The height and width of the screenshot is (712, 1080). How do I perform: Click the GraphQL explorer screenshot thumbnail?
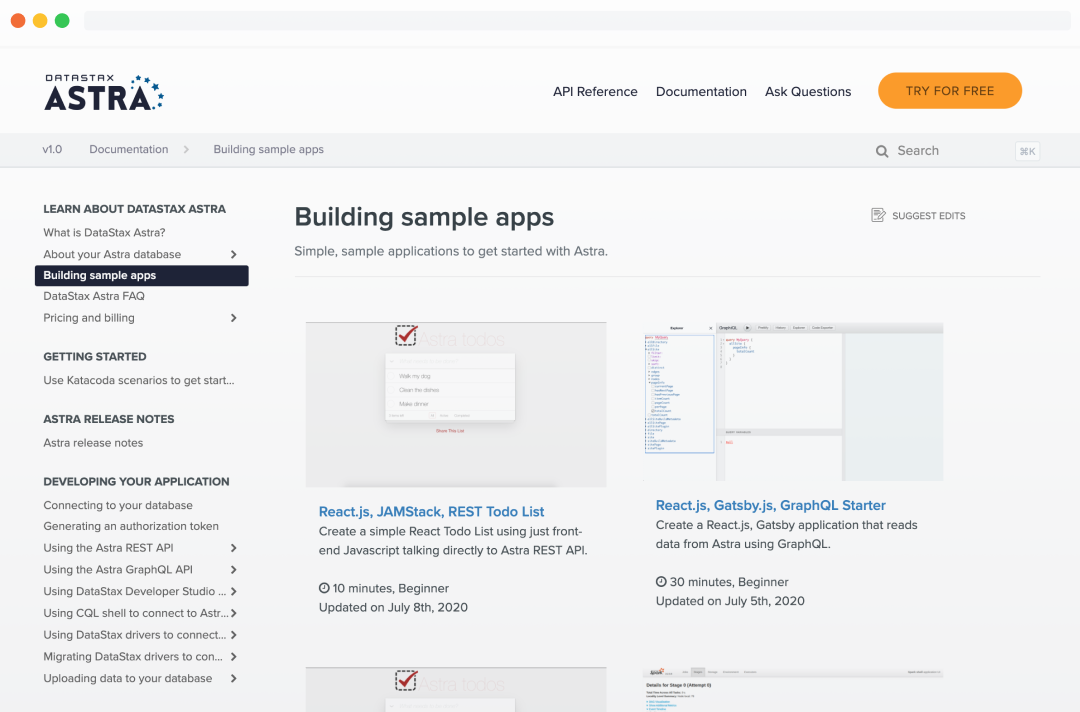coord(793,401)
